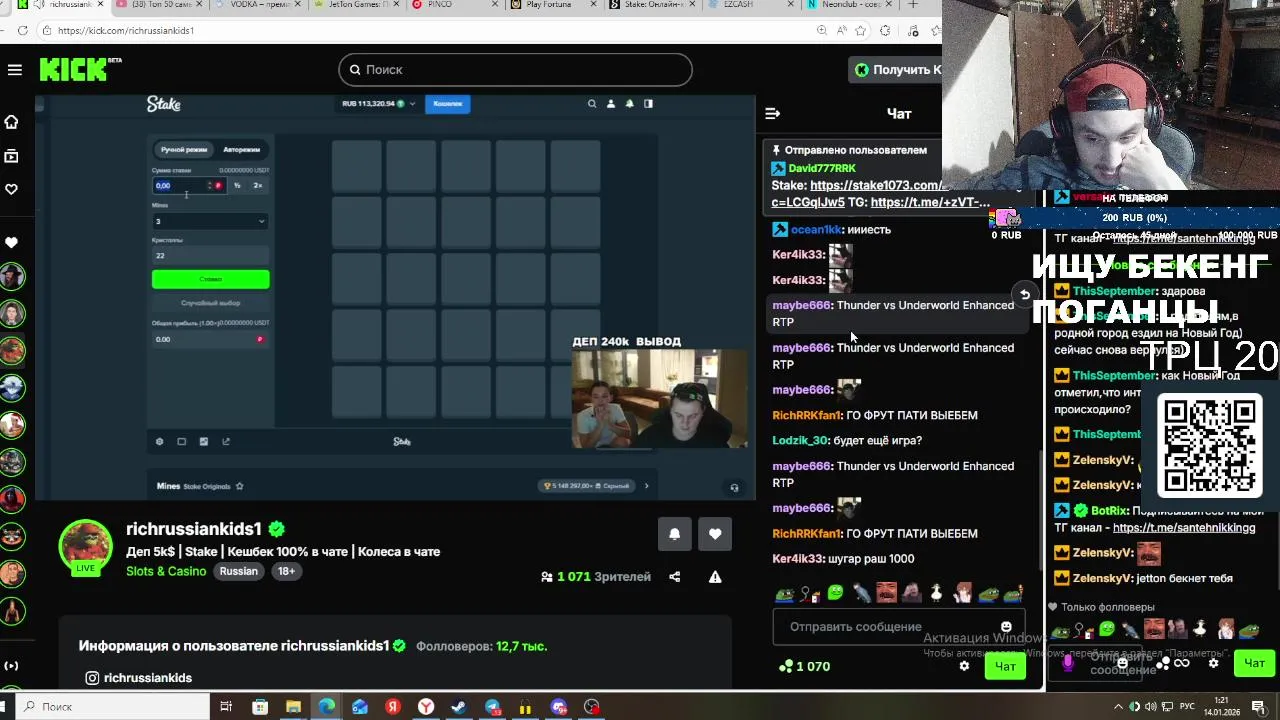1280x720 pixels.
Task: Open the Stake search magnifier icon
Action: tap(592, 104)
